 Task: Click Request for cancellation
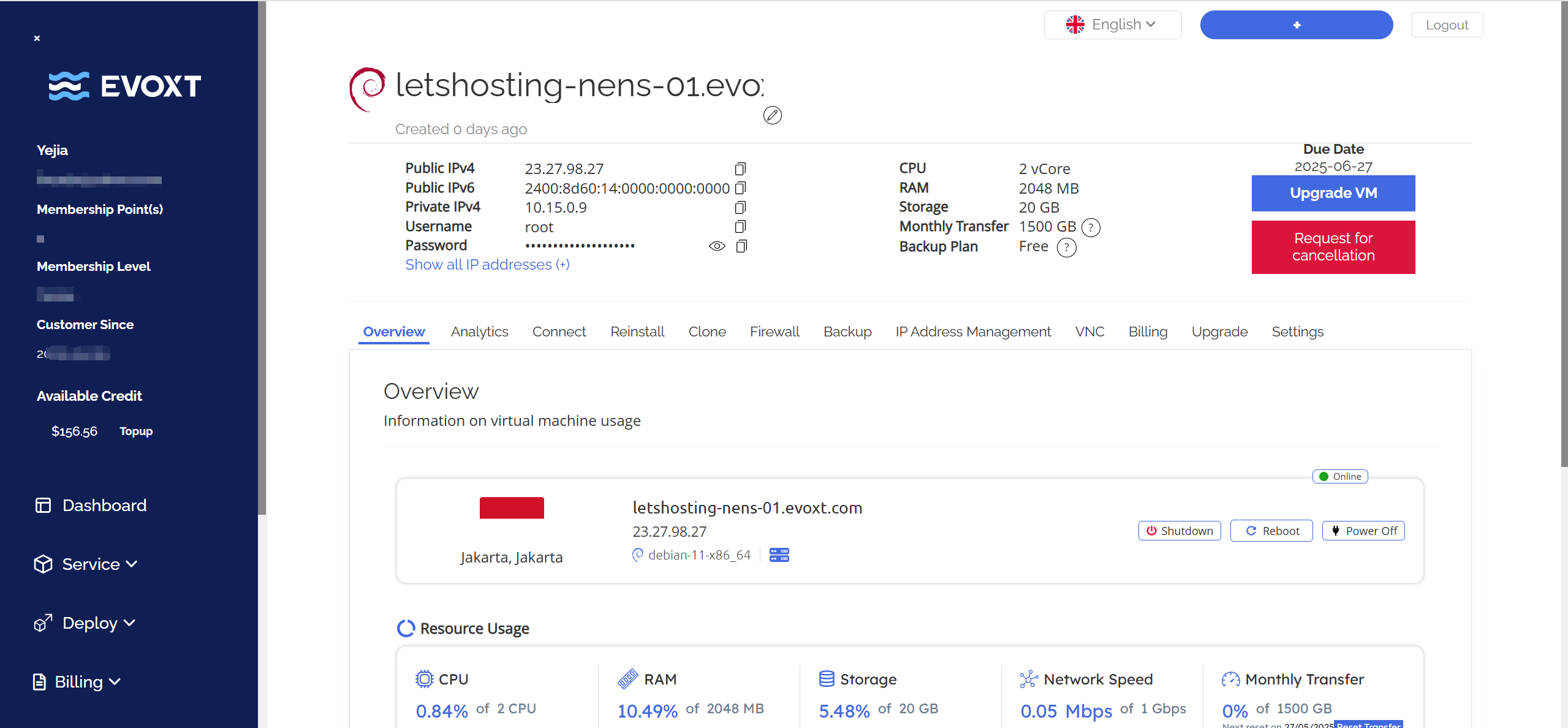click(1333, 247)
